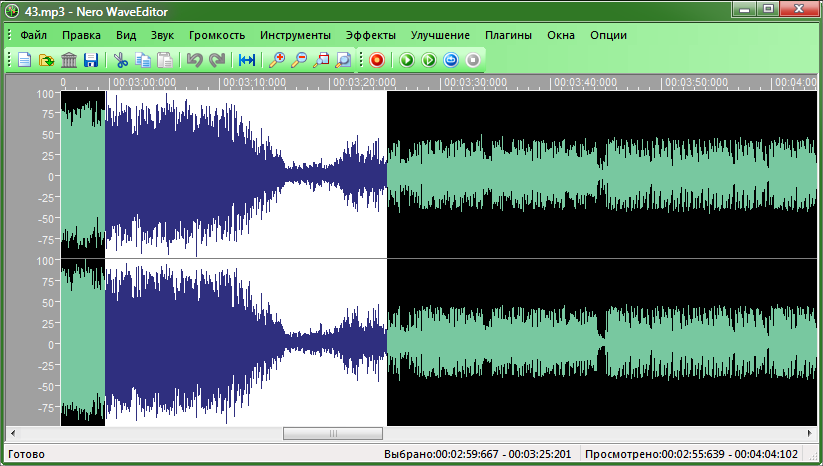Redo the last undone action
This screenshot has height=466, width=823.
217,60
